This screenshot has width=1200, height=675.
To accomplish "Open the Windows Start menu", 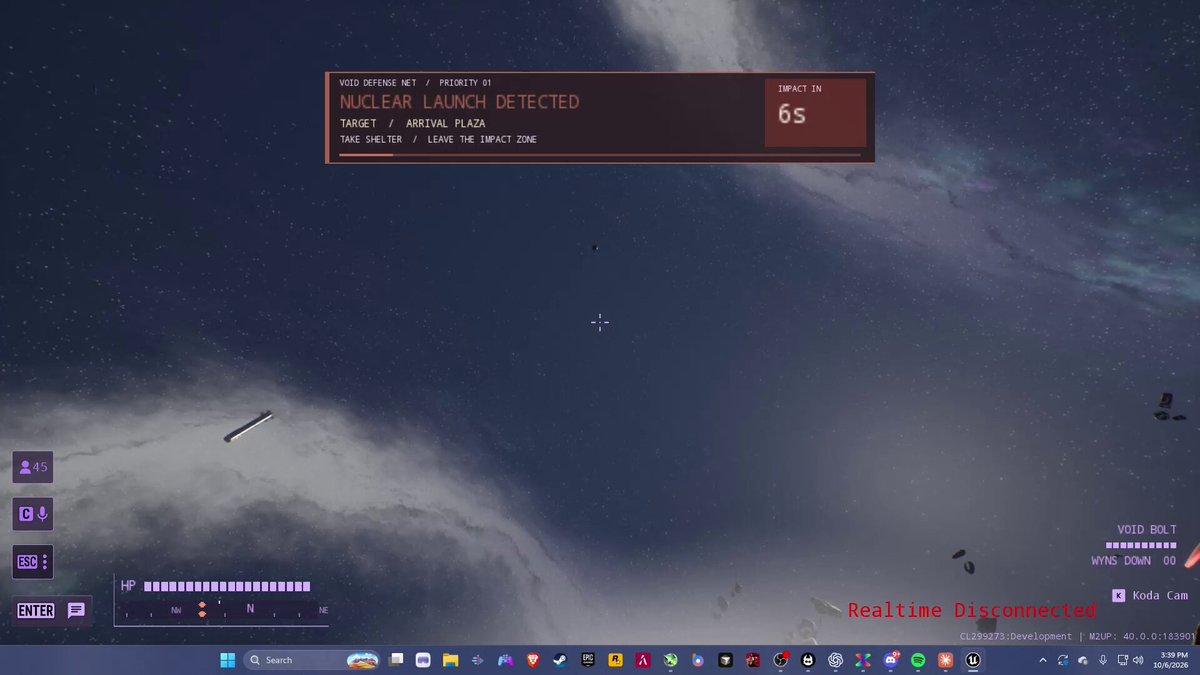I will pyautogui.click(x=227, y=660).
